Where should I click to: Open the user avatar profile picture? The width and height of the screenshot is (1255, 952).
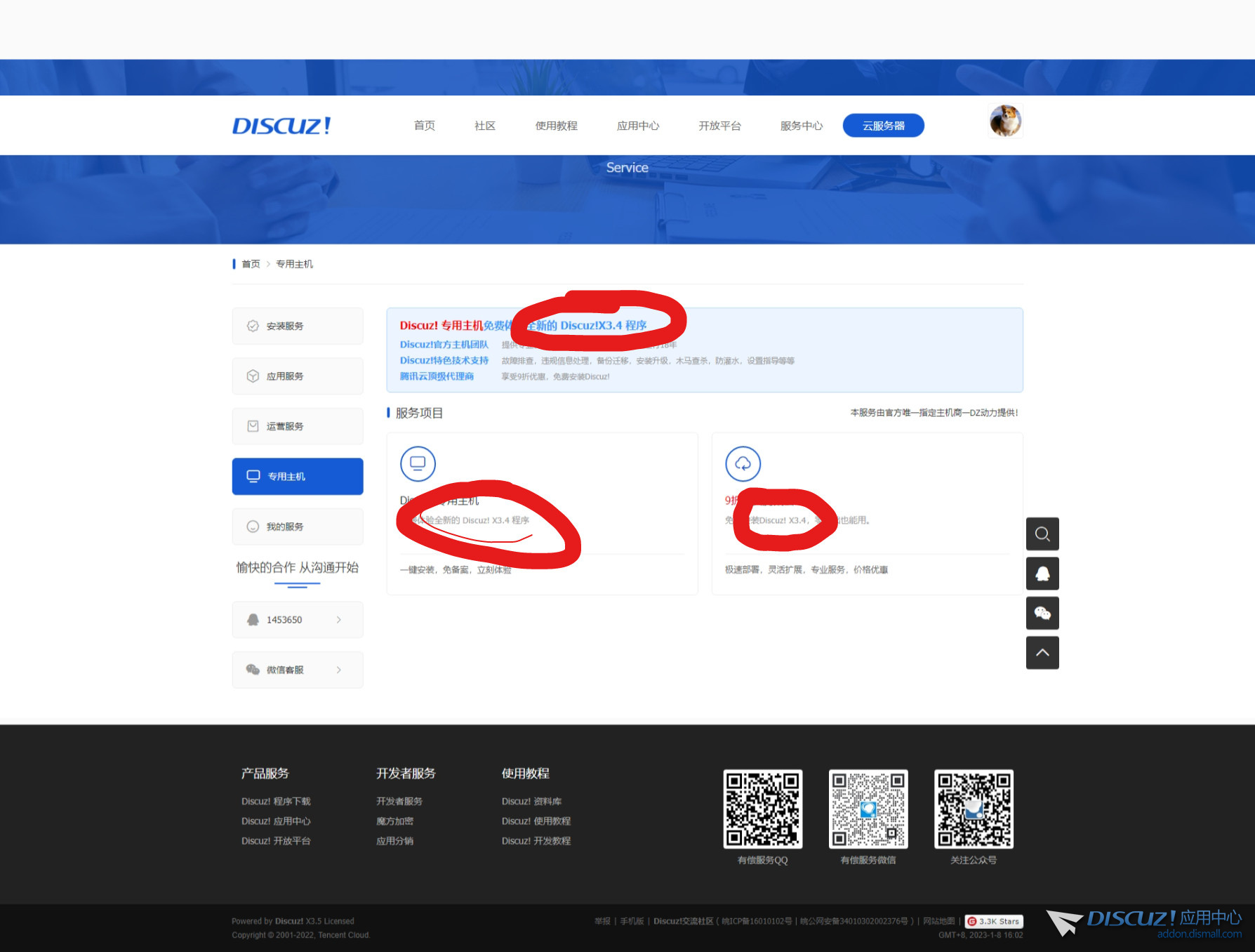1005,121
